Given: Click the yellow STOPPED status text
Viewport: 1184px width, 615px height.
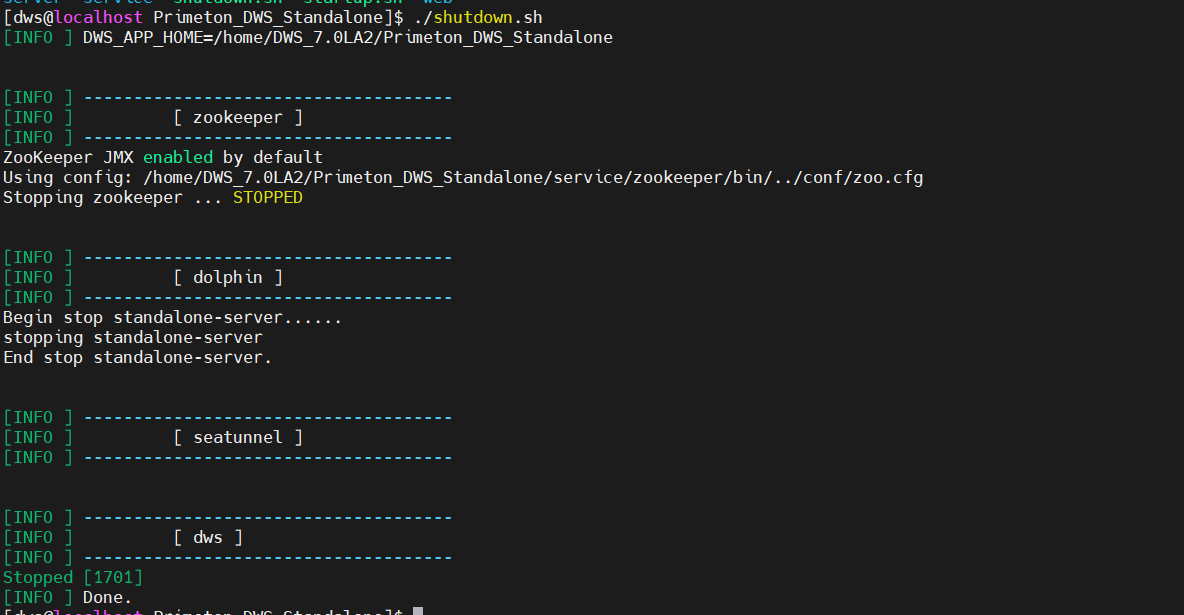Looking at the screenshot, I should (267, 198).
